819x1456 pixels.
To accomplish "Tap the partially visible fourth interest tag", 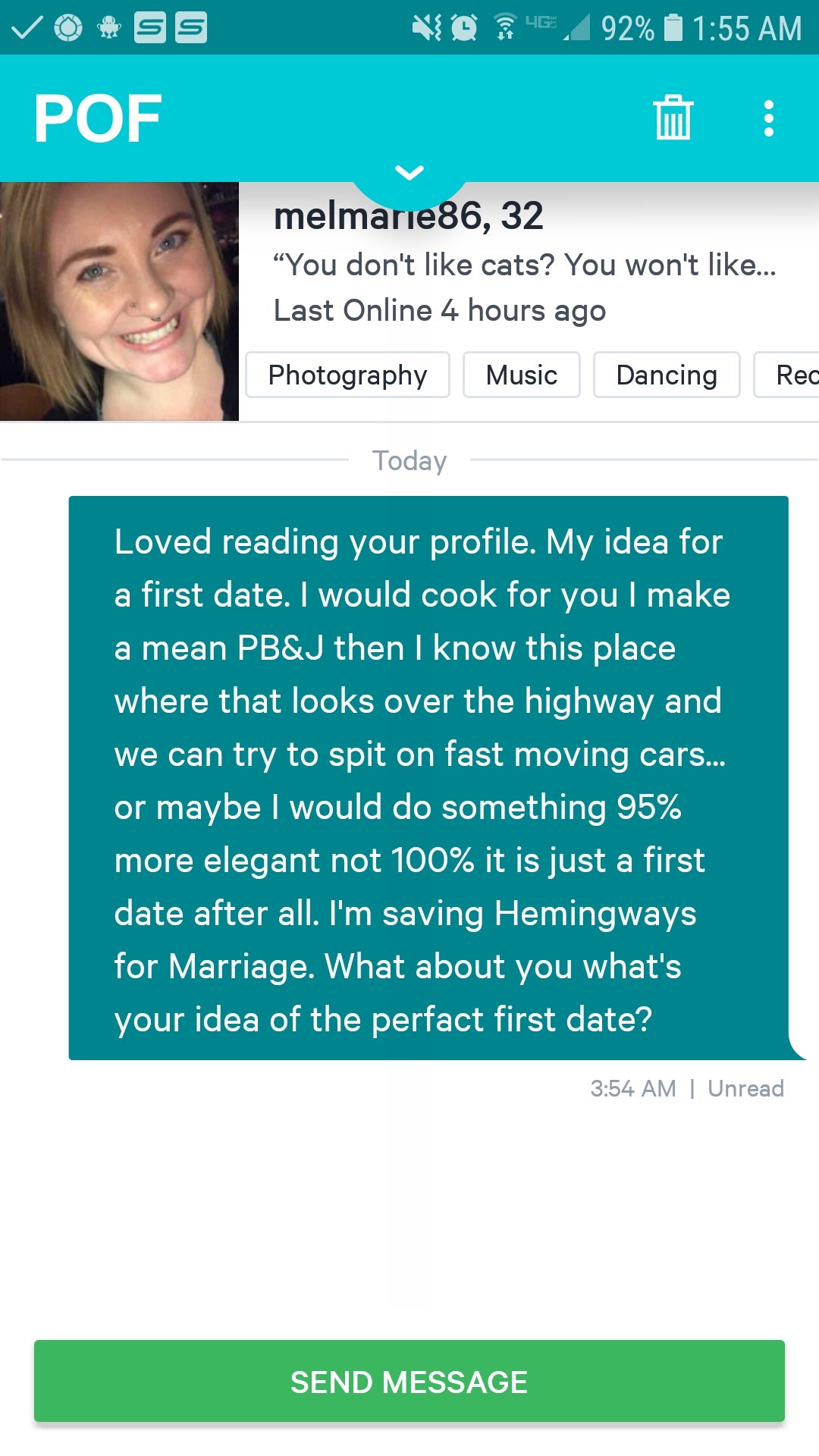I will click(x=789, y=375).
